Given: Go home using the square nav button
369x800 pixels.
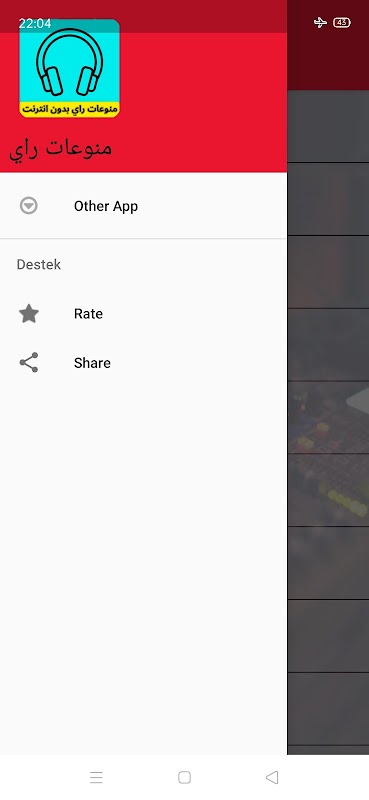Looking at the screenshot, I should [184, 777].
